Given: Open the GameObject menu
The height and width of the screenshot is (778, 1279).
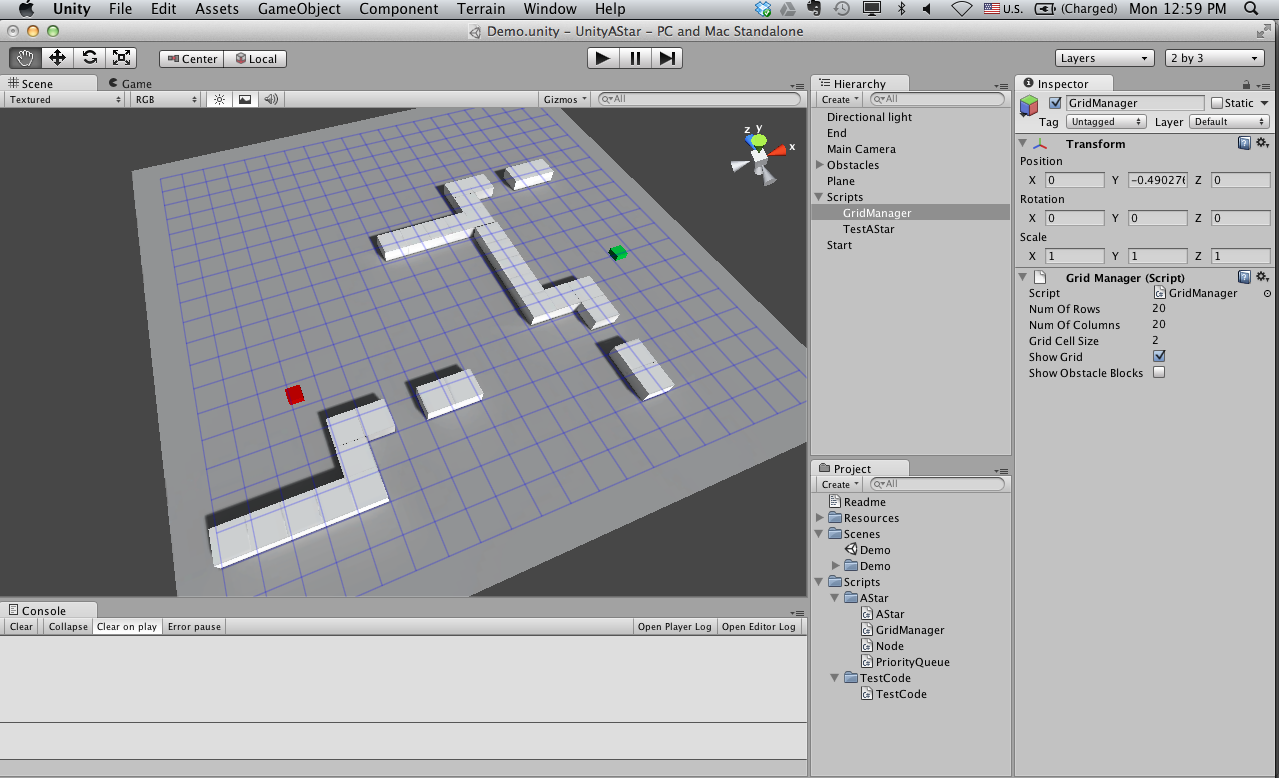Looking at the screenshot, I should pos(299,9).
